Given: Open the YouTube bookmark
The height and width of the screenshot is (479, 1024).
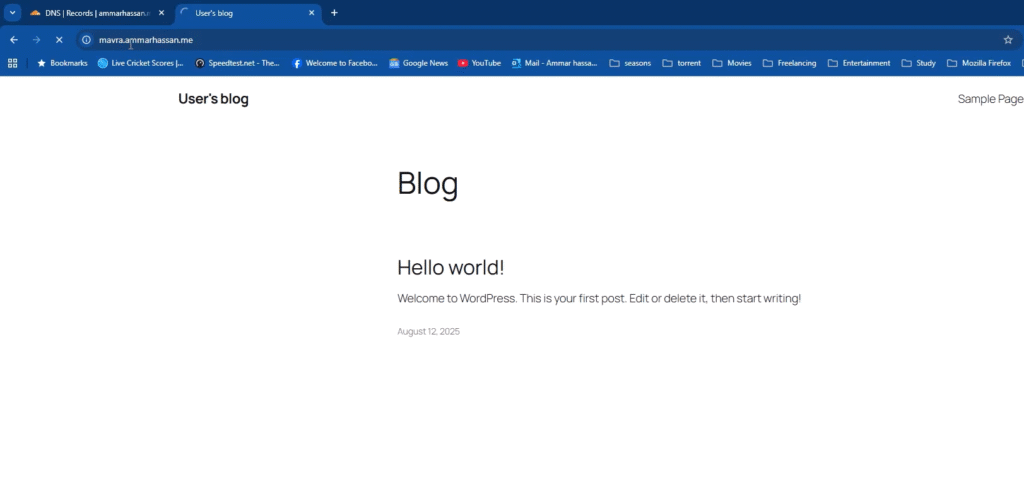Looking at the screenshot, I should tap(479, 63).
